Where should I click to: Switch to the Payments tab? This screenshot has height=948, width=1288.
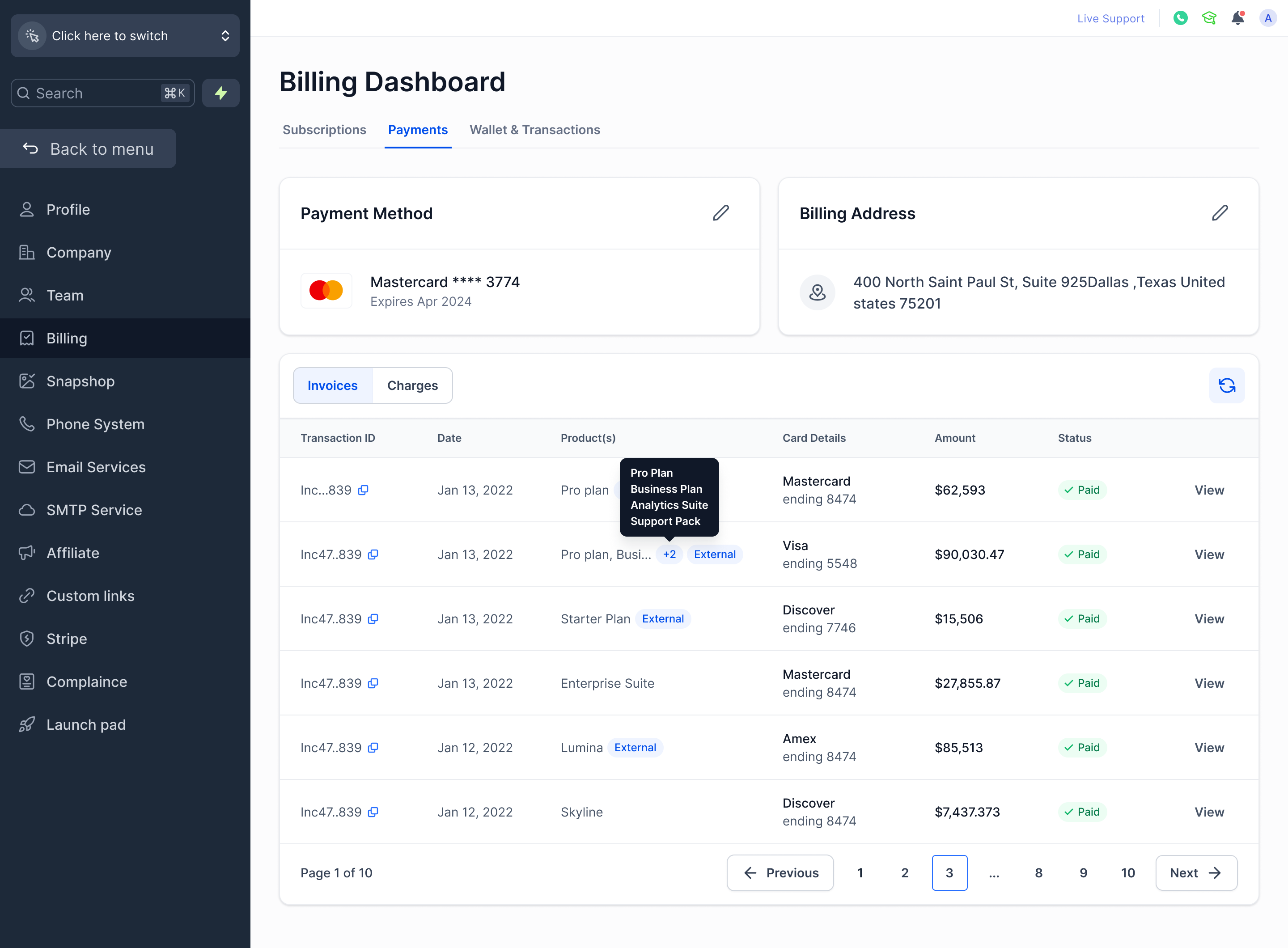418,130
